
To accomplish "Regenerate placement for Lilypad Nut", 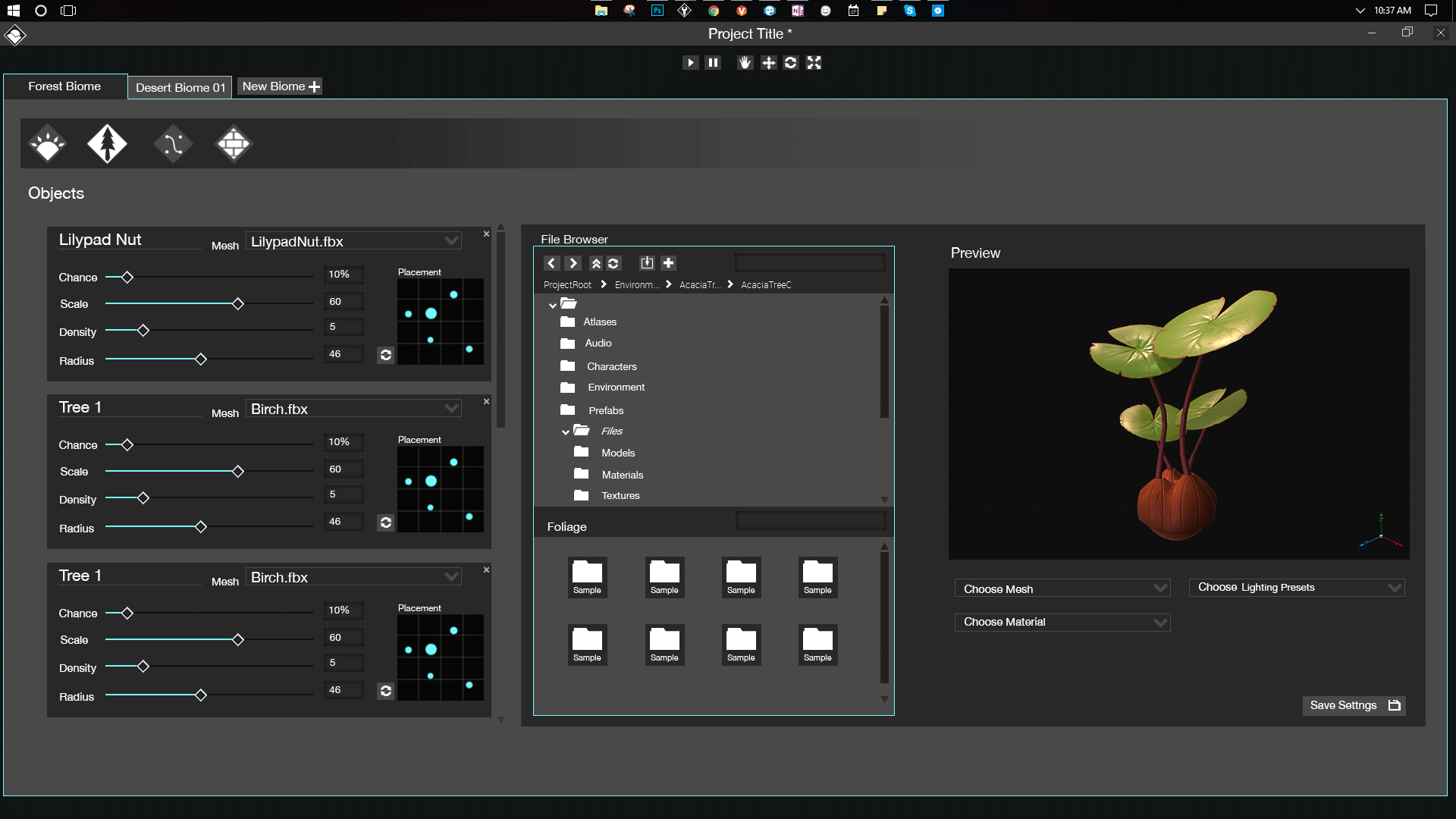I will click(385, 355).
